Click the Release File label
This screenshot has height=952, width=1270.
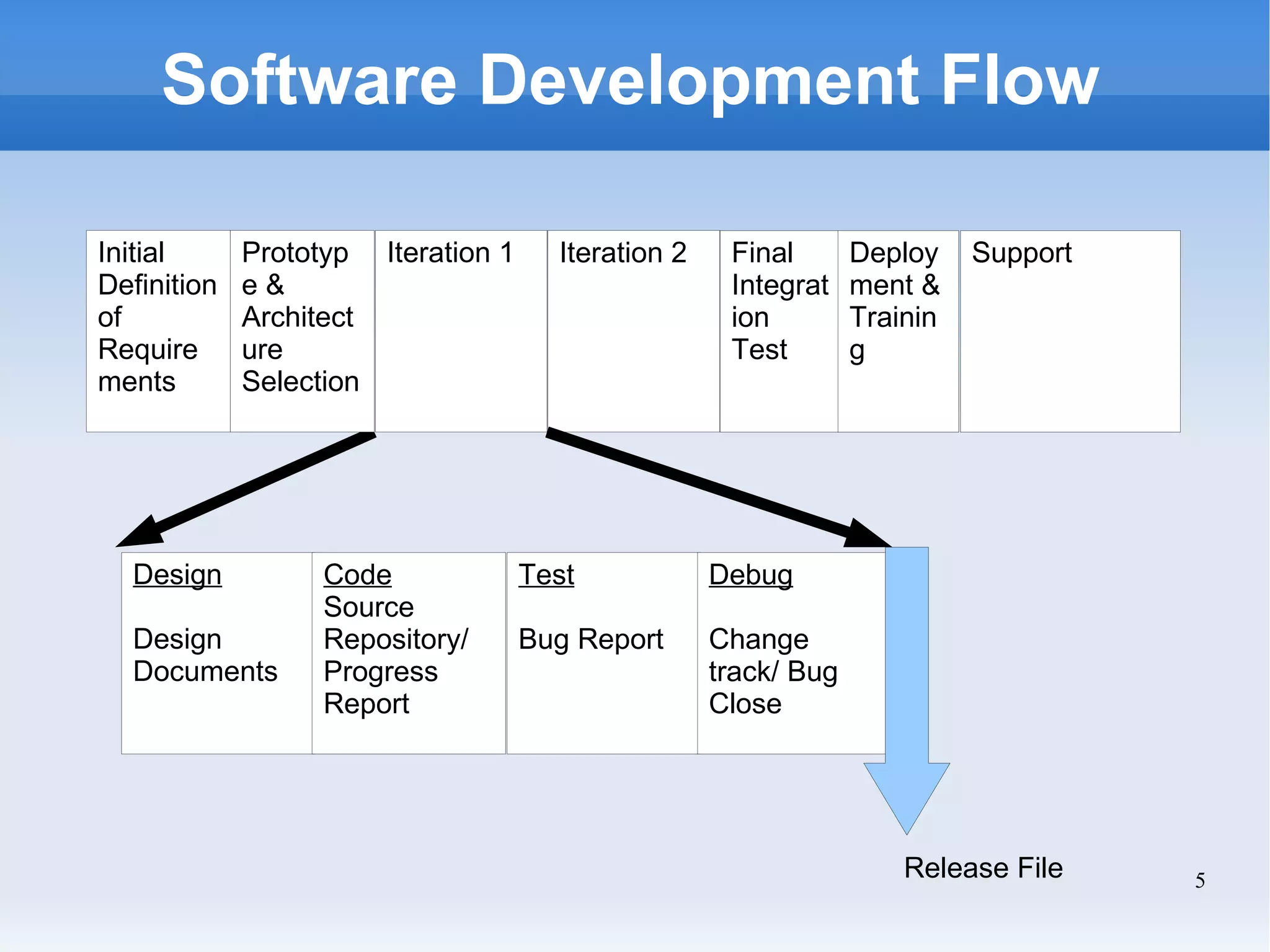983,868
